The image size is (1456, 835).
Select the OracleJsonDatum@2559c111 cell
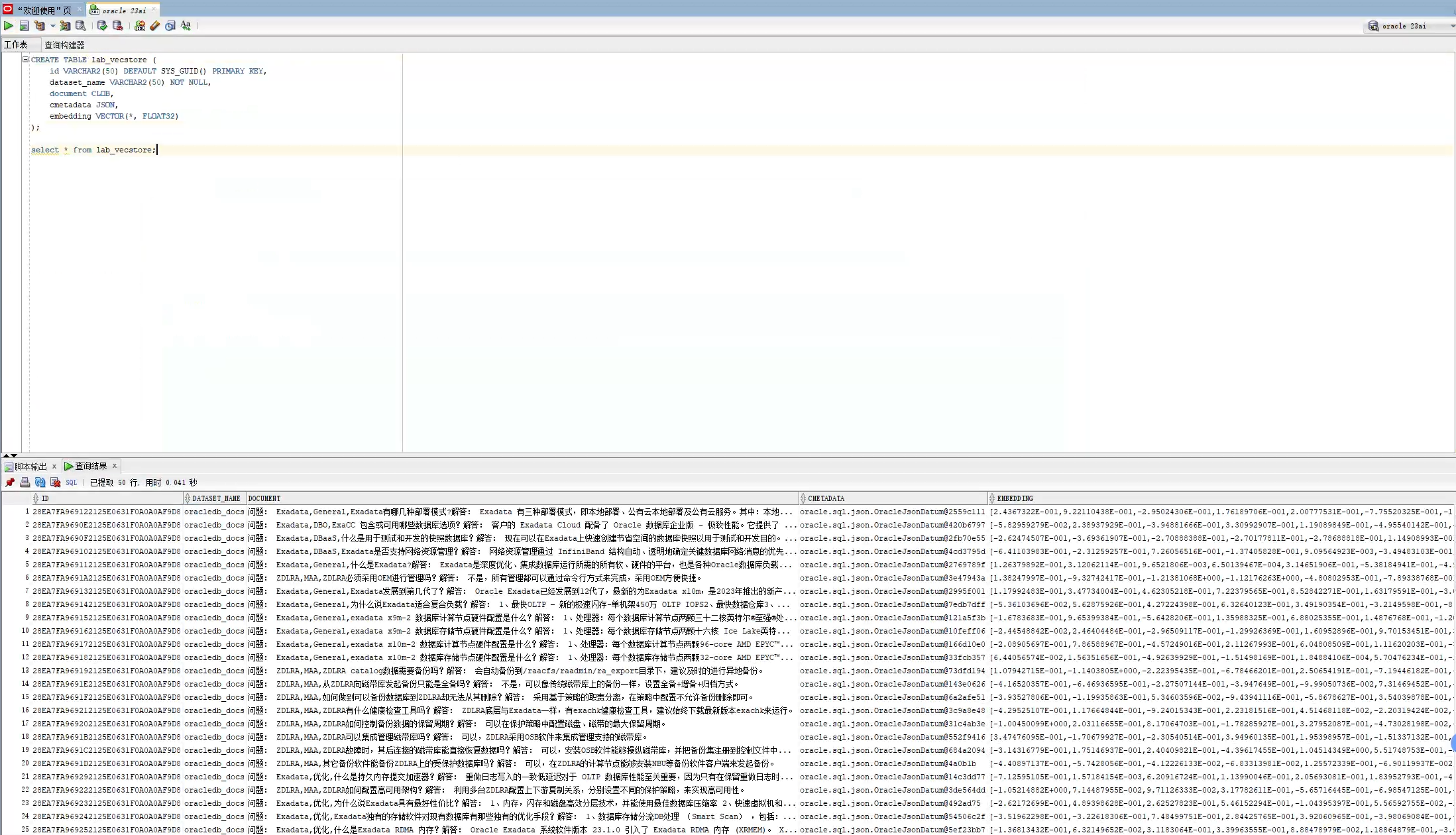[x=893, y=512]
